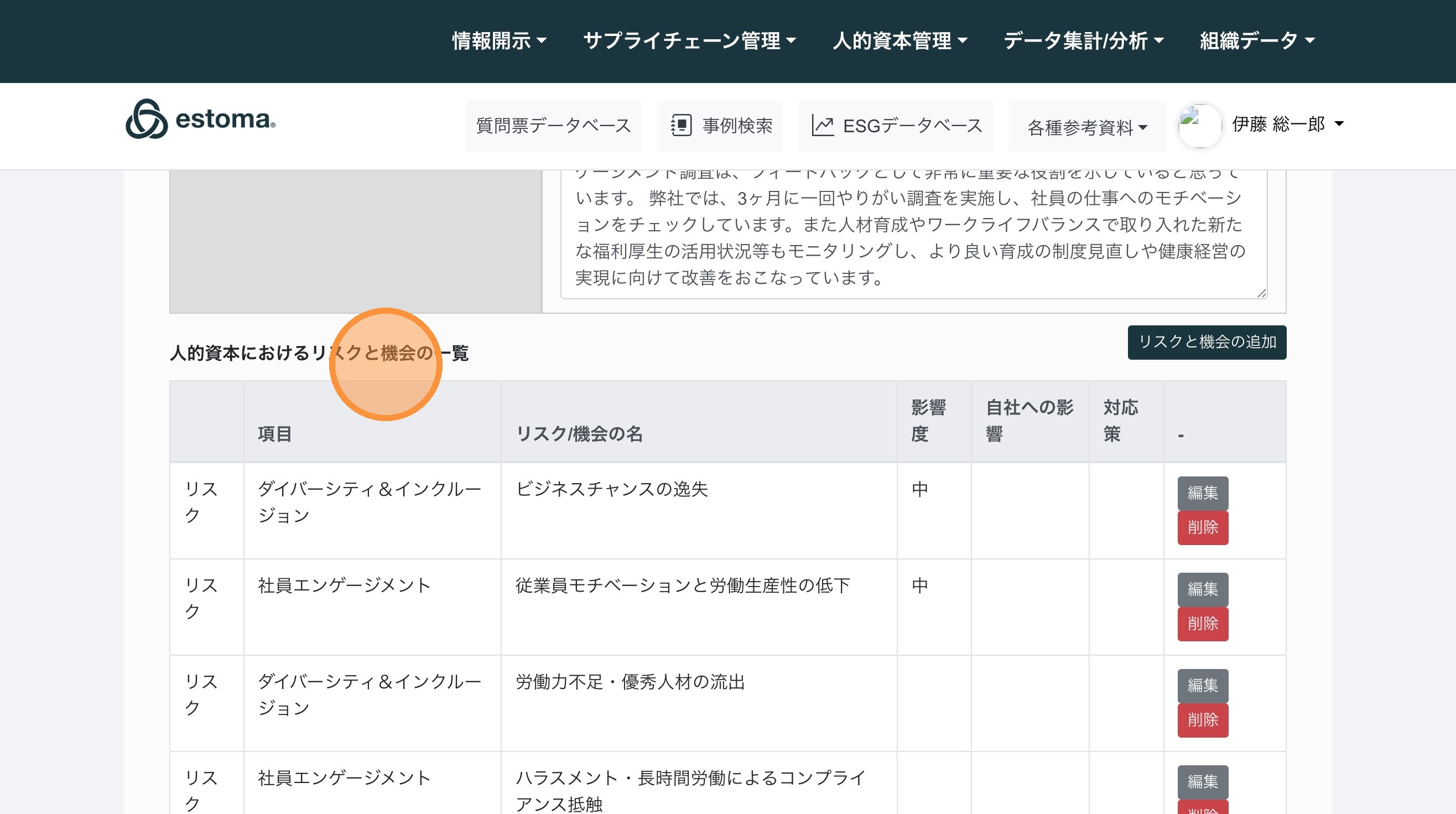
Task: Edit 労働力不足・優秀人材の流出 row
Action: tap(1202, 685)
